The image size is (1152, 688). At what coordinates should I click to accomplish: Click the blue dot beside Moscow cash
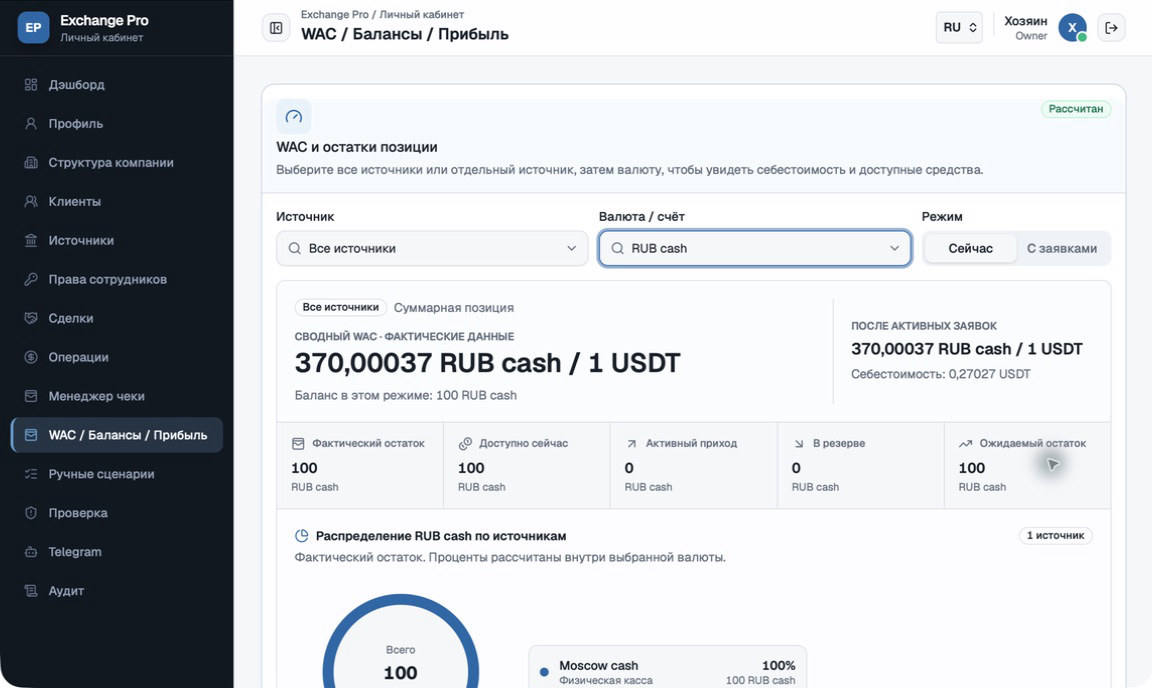coord(544,672)
